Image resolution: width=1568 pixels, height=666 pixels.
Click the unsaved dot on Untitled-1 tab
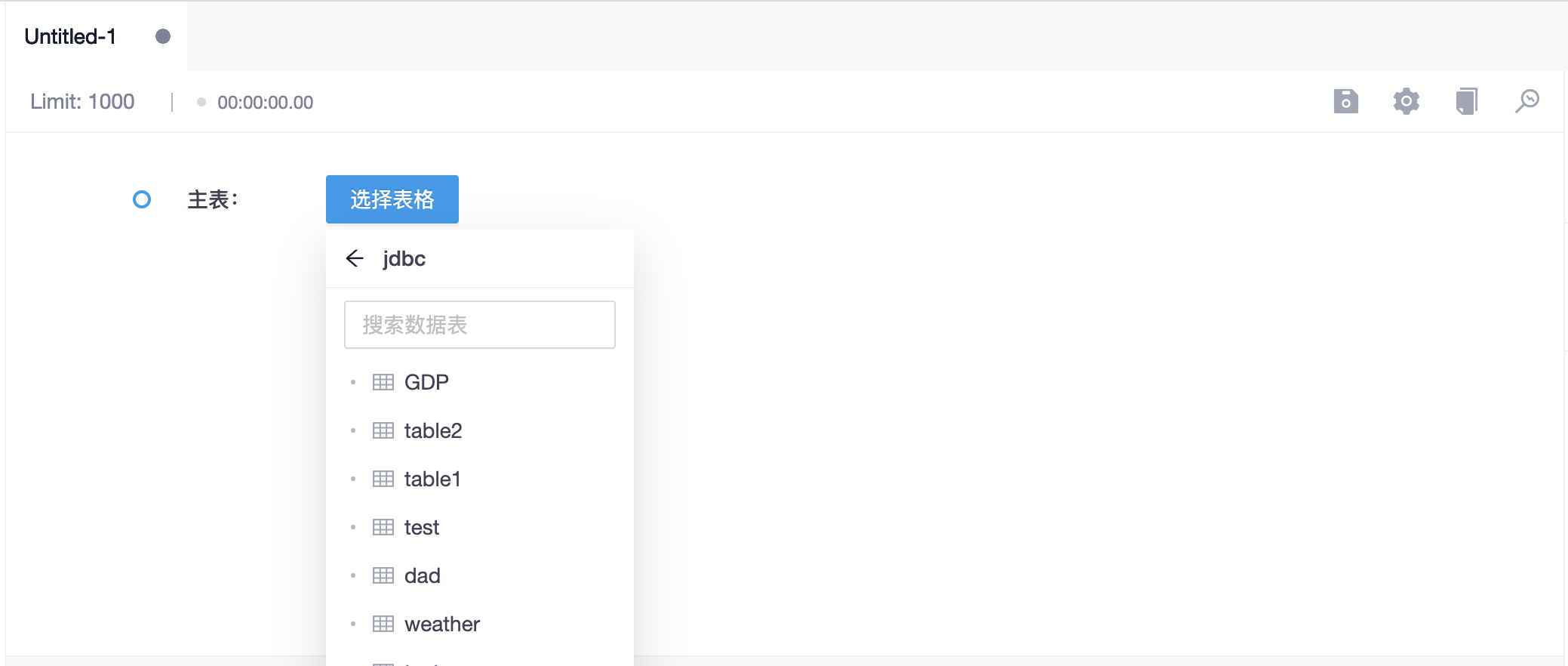click(163, 36)
